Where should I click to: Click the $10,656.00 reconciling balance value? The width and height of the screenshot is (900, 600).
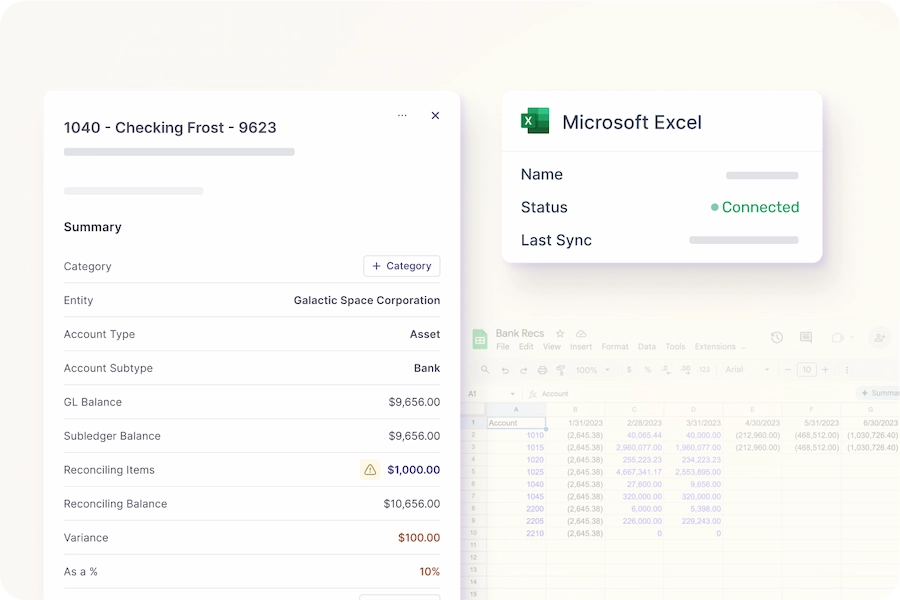coord(412,504)
